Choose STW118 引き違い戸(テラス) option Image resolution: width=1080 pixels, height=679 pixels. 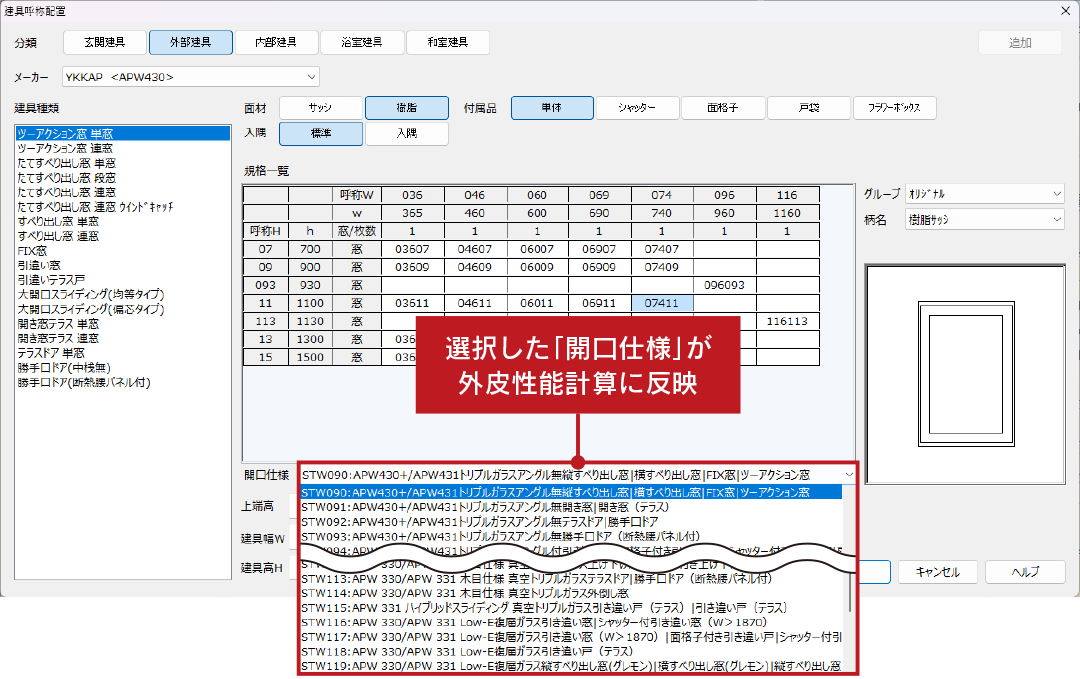pyautogui.click(x=571, y=651)
